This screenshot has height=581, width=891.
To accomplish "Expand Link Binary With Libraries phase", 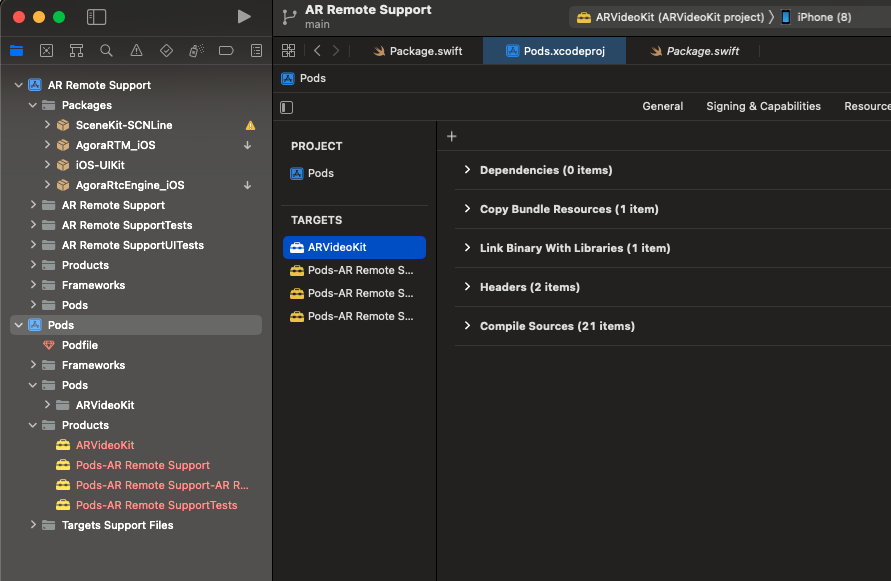I will [467, 247].
